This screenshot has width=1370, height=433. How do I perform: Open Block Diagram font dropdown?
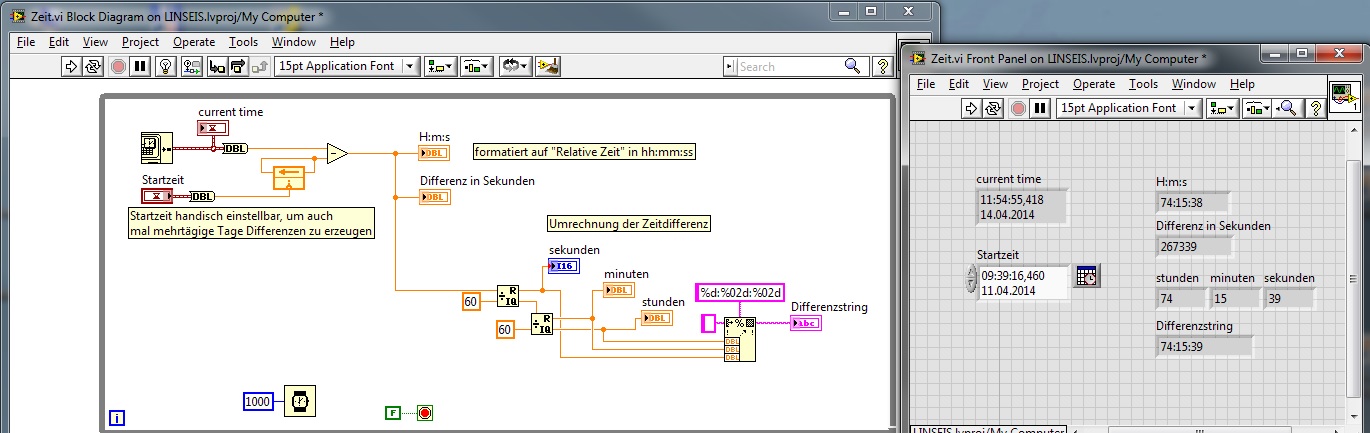click(348, 67)
